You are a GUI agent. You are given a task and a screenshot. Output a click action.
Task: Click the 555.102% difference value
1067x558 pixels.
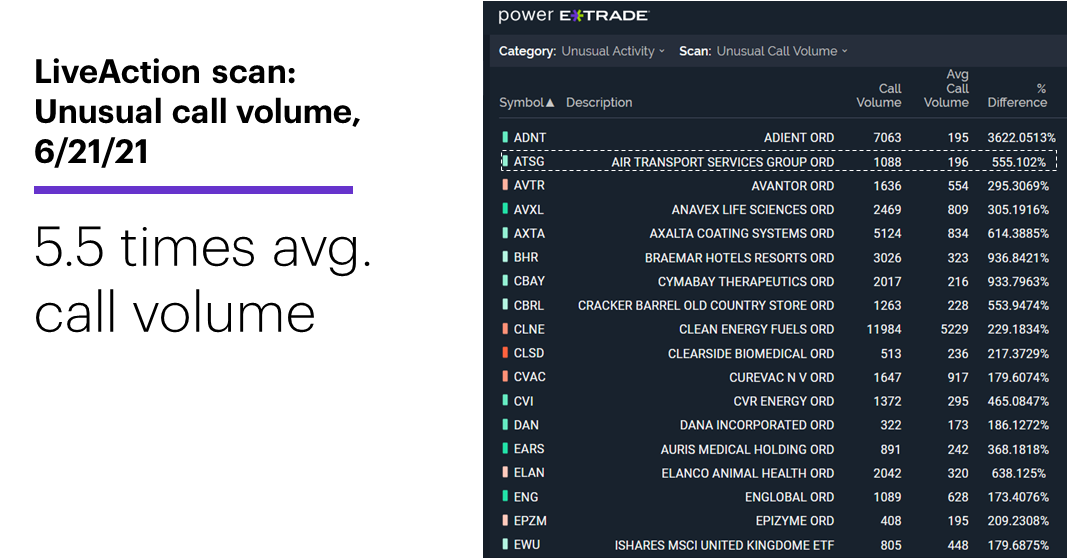click(x=1019, y=162)
